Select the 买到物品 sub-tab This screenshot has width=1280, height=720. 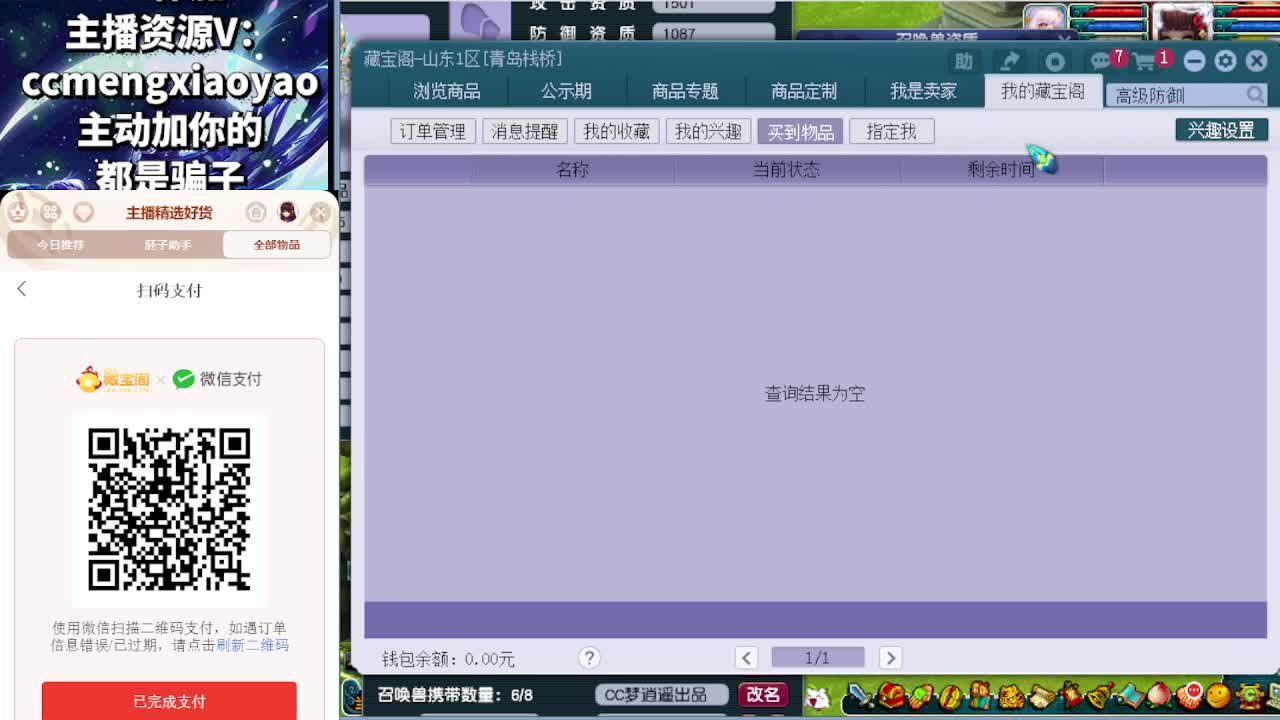click(x=800, y=131)
